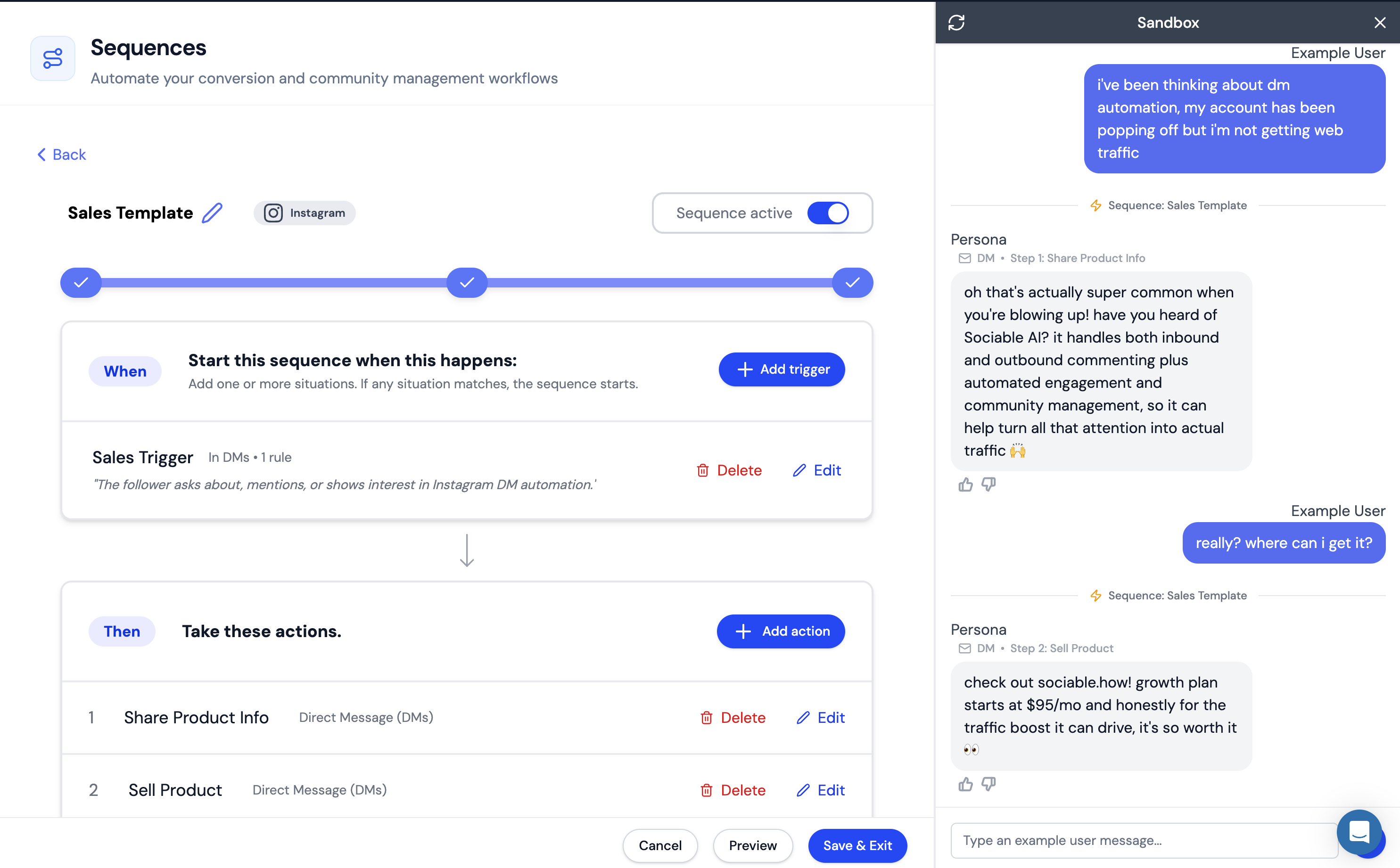The width and height of the screenshot is (1400, 868).
Task: Click the Sales Template sequence title
Action: tap(131, 213)
